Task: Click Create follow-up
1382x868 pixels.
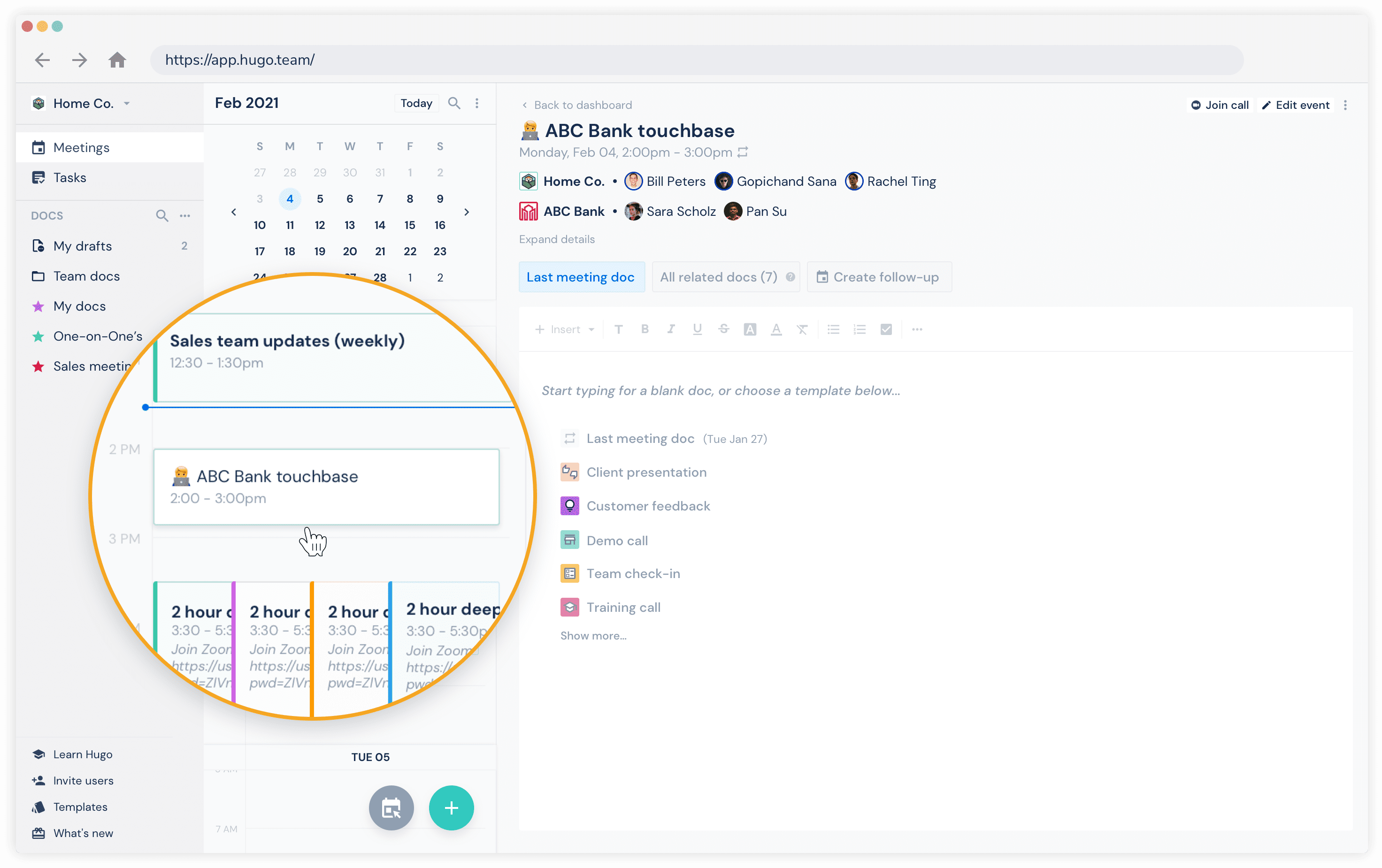Action: pos(879,277)
